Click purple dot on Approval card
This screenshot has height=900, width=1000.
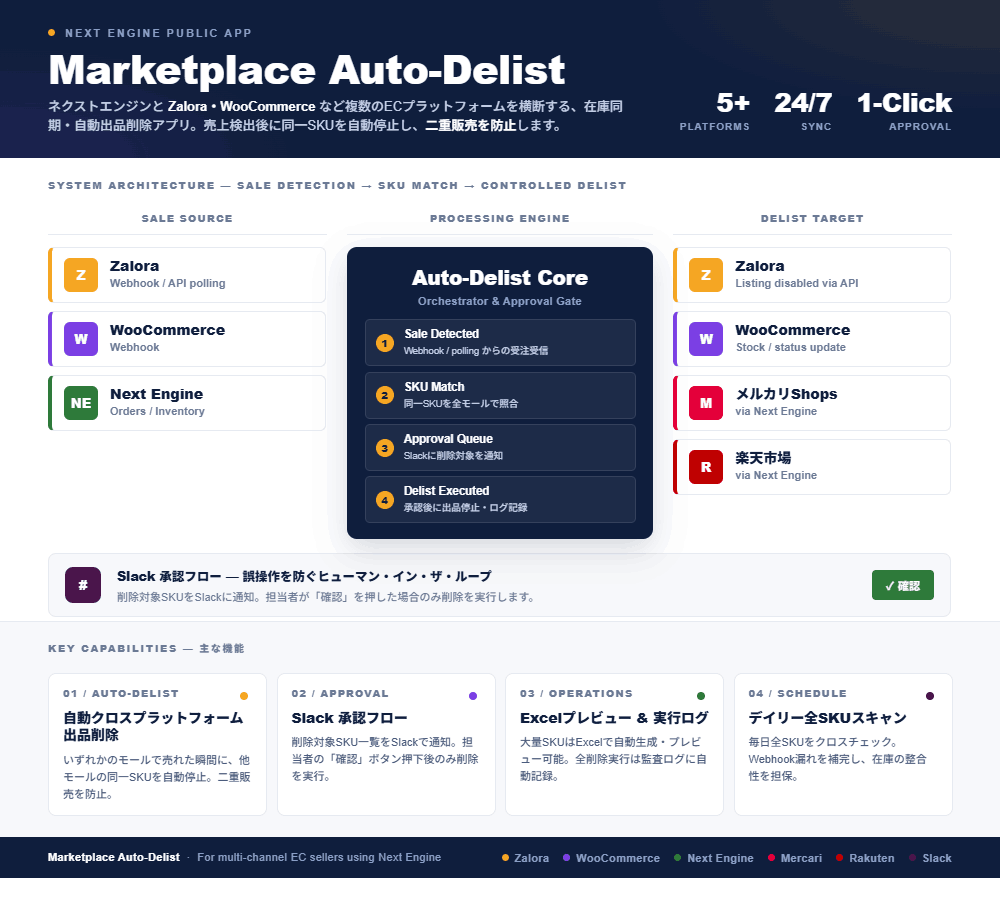click(x=473, y=696)
